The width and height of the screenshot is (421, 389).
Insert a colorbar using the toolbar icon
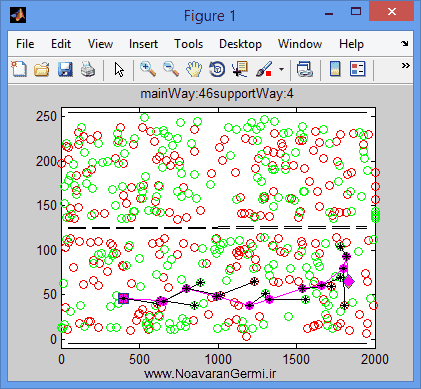335,69
